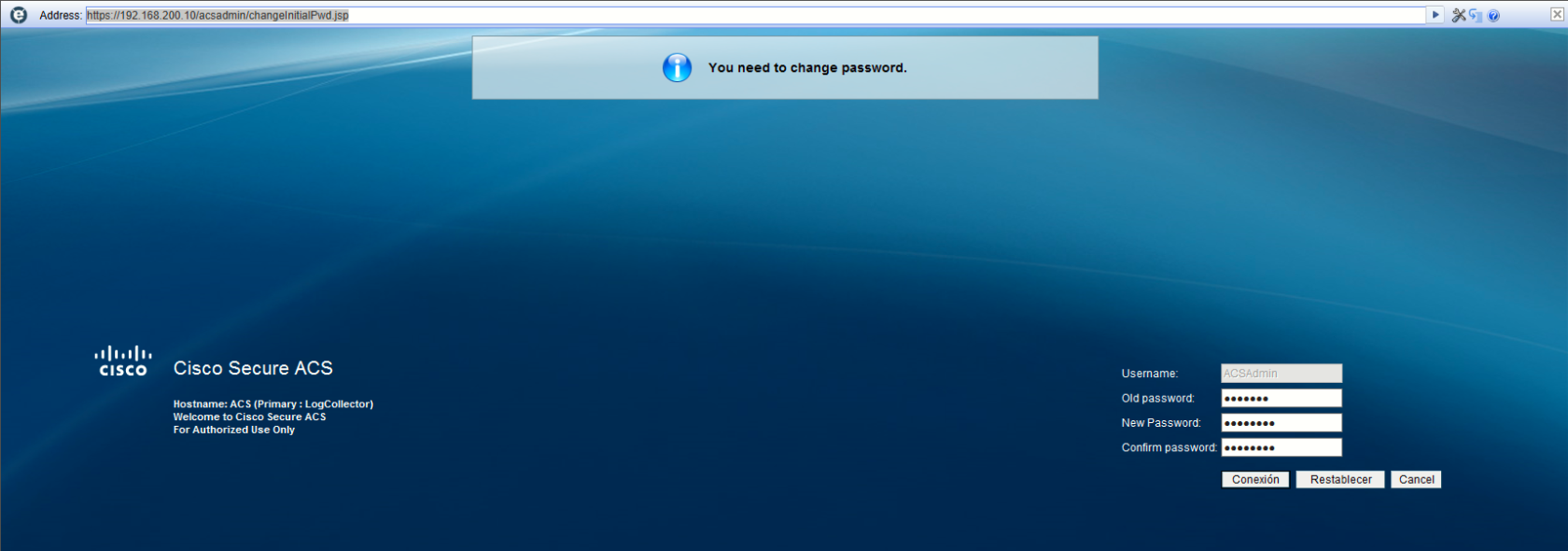This screenshot has height=551, width=1568.
Task: Click the go arrow beside the address bar
Action: coord(1435,15)
